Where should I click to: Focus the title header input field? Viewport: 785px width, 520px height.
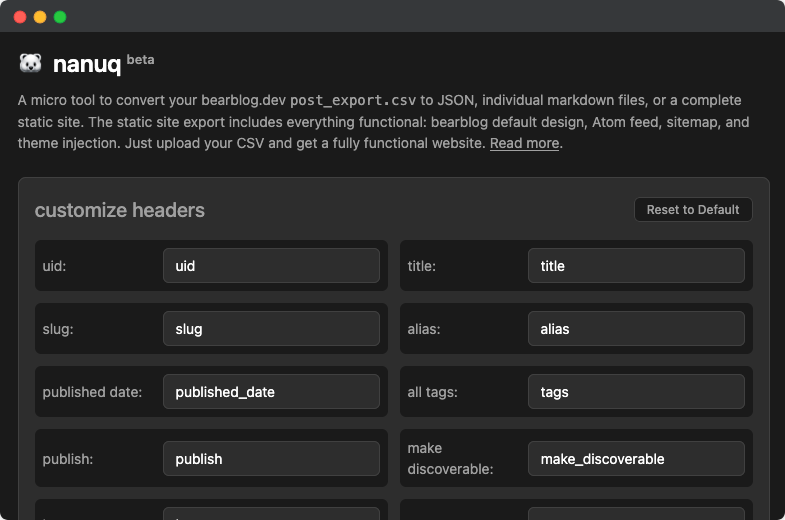pos(636,266)
